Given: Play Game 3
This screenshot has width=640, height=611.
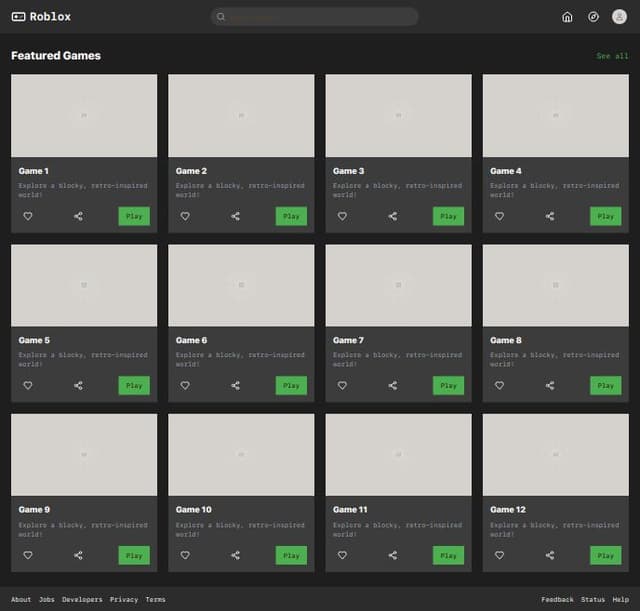Looking at the screenshot, I should 448,216.
